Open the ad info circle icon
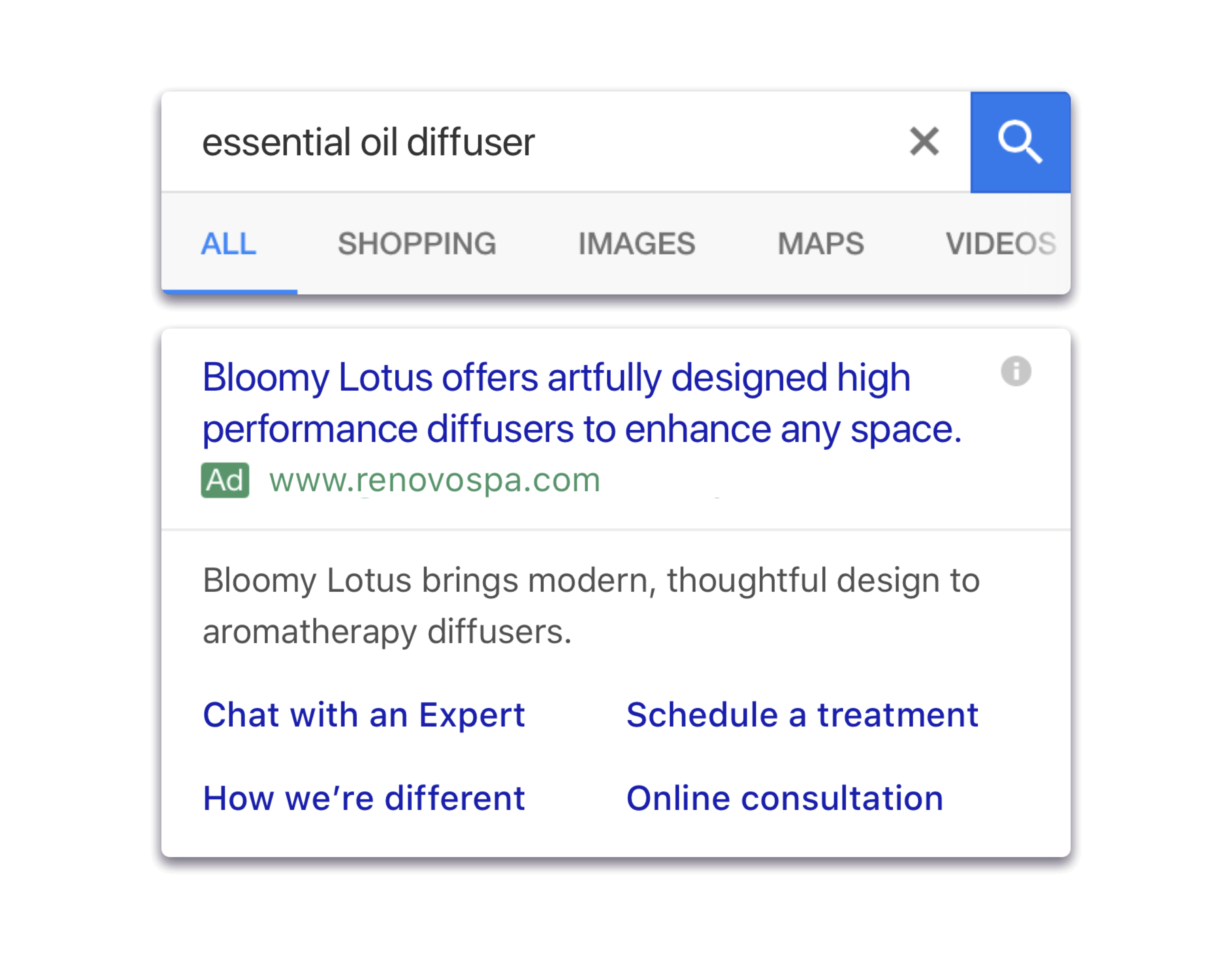 1016,371
